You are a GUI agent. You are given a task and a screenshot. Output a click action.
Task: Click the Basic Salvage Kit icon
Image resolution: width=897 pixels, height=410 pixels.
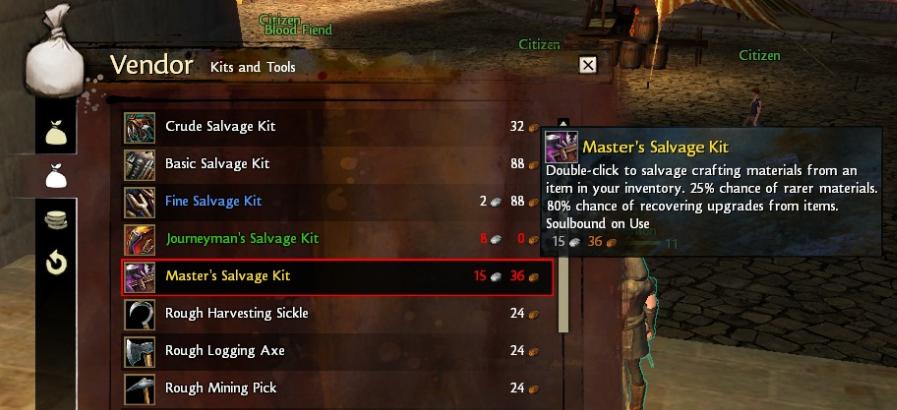pyautogui.click(x=140, y=165)
